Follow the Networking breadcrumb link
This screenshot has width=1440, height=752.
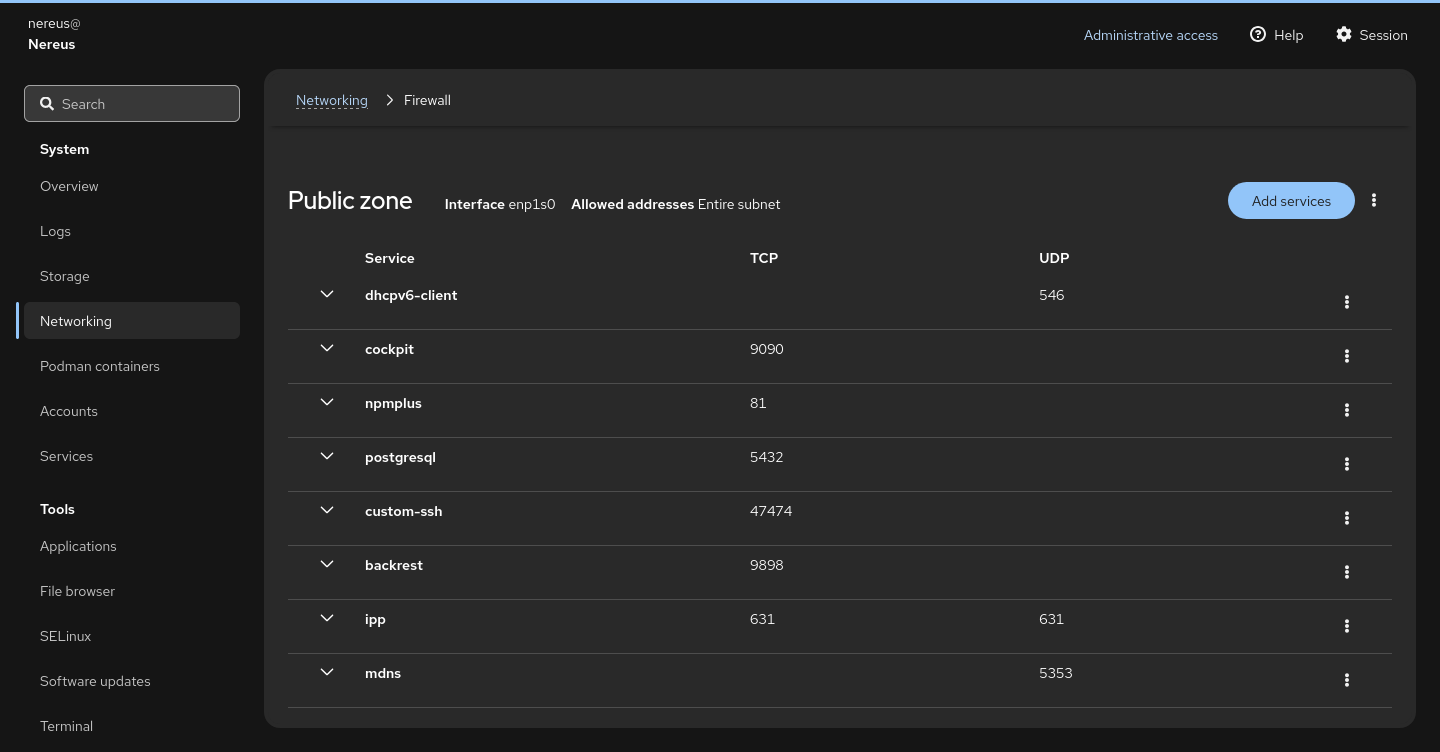332,100
